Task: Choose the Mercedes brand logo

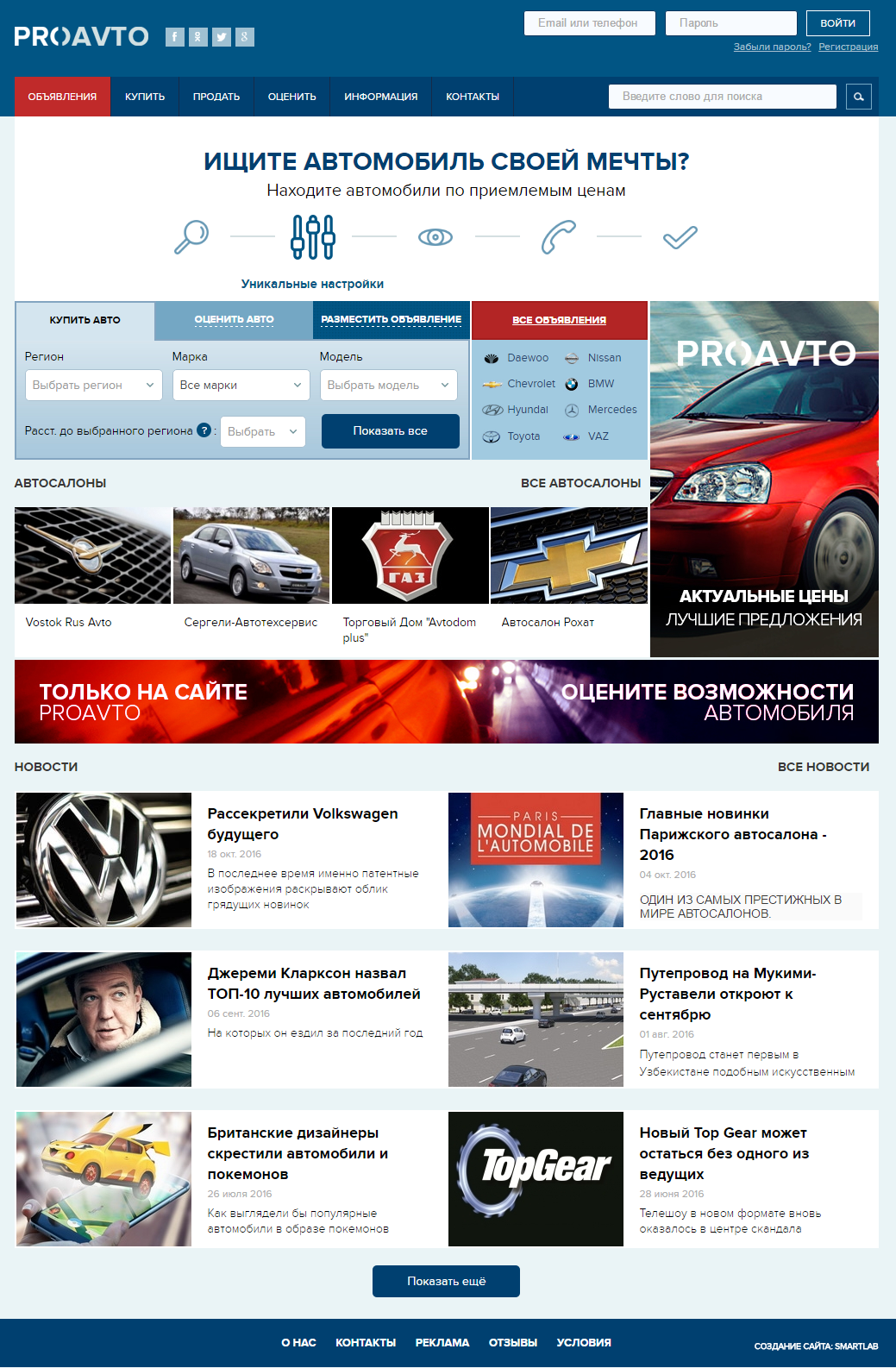Action: click(572, 411)
